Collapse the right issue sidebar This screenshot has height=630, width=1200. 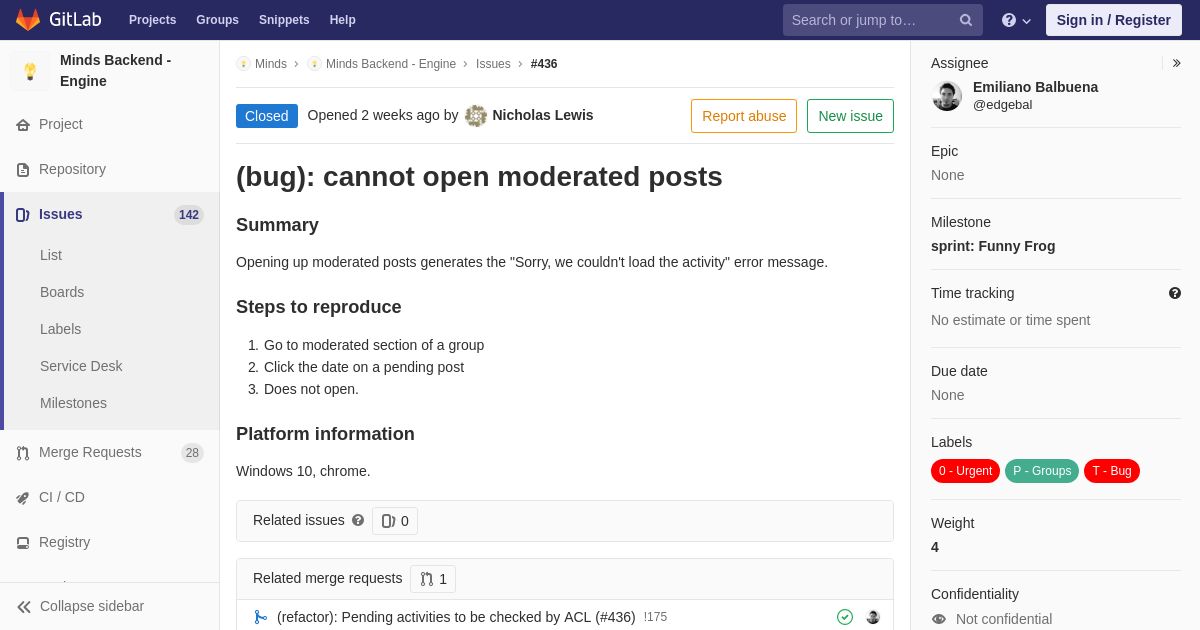click(x=1176, y=63)
